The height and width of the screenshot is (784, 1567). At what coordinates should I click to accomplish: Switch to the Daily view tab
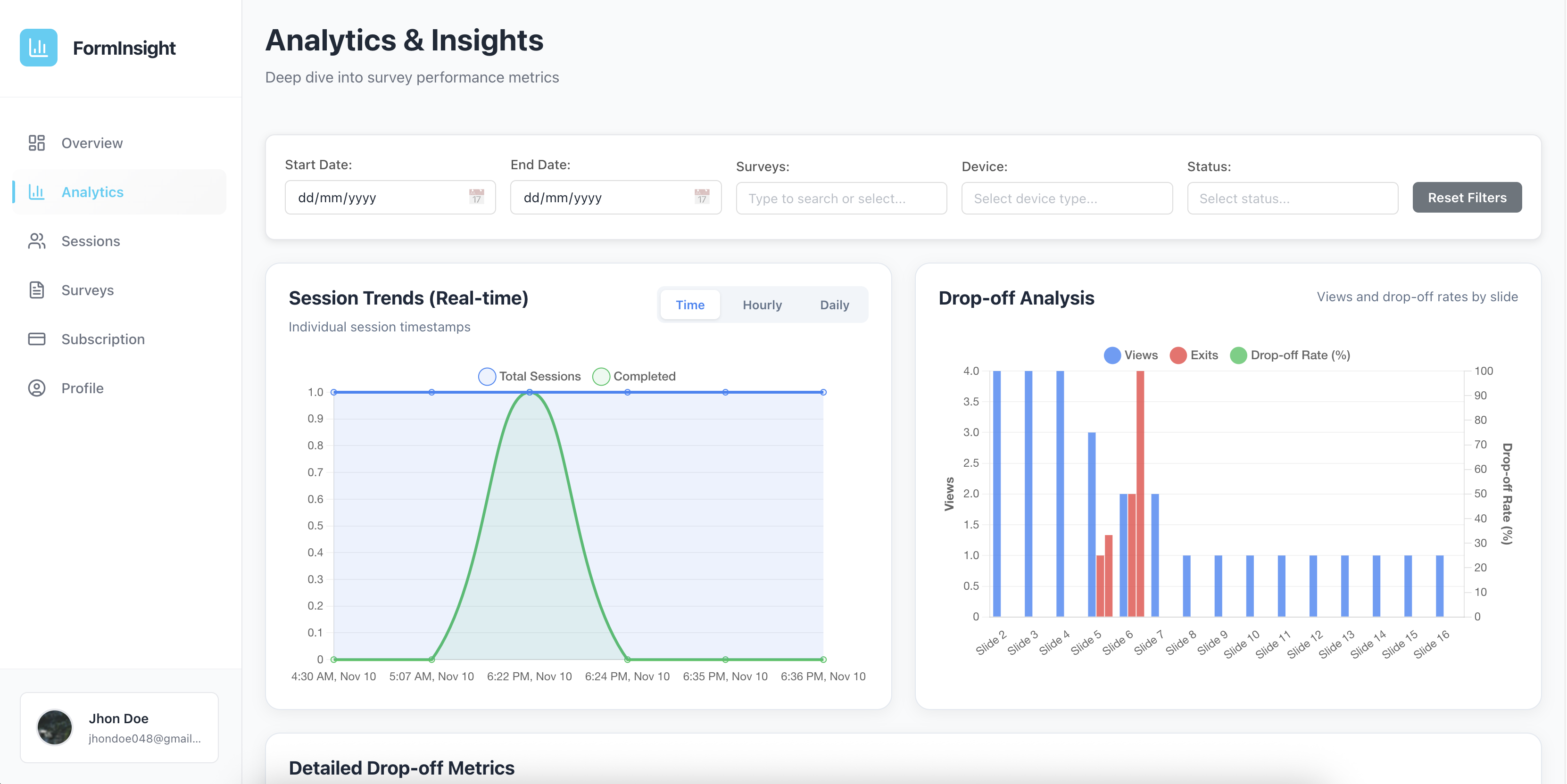click(834, 305)
